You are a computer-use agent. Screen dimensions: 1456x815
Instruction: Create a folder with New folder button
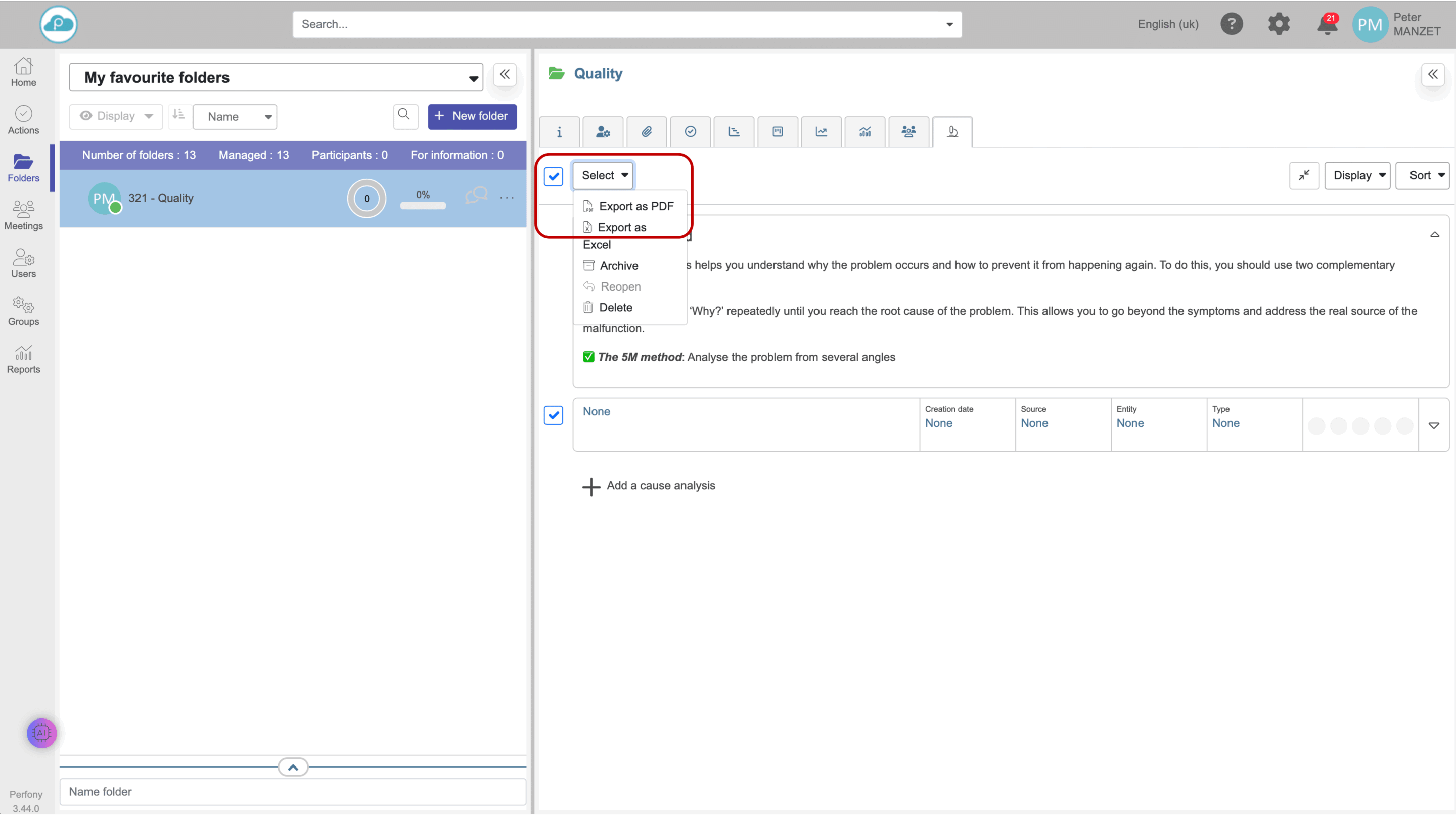pyautogui.click(x=472, y=116)
